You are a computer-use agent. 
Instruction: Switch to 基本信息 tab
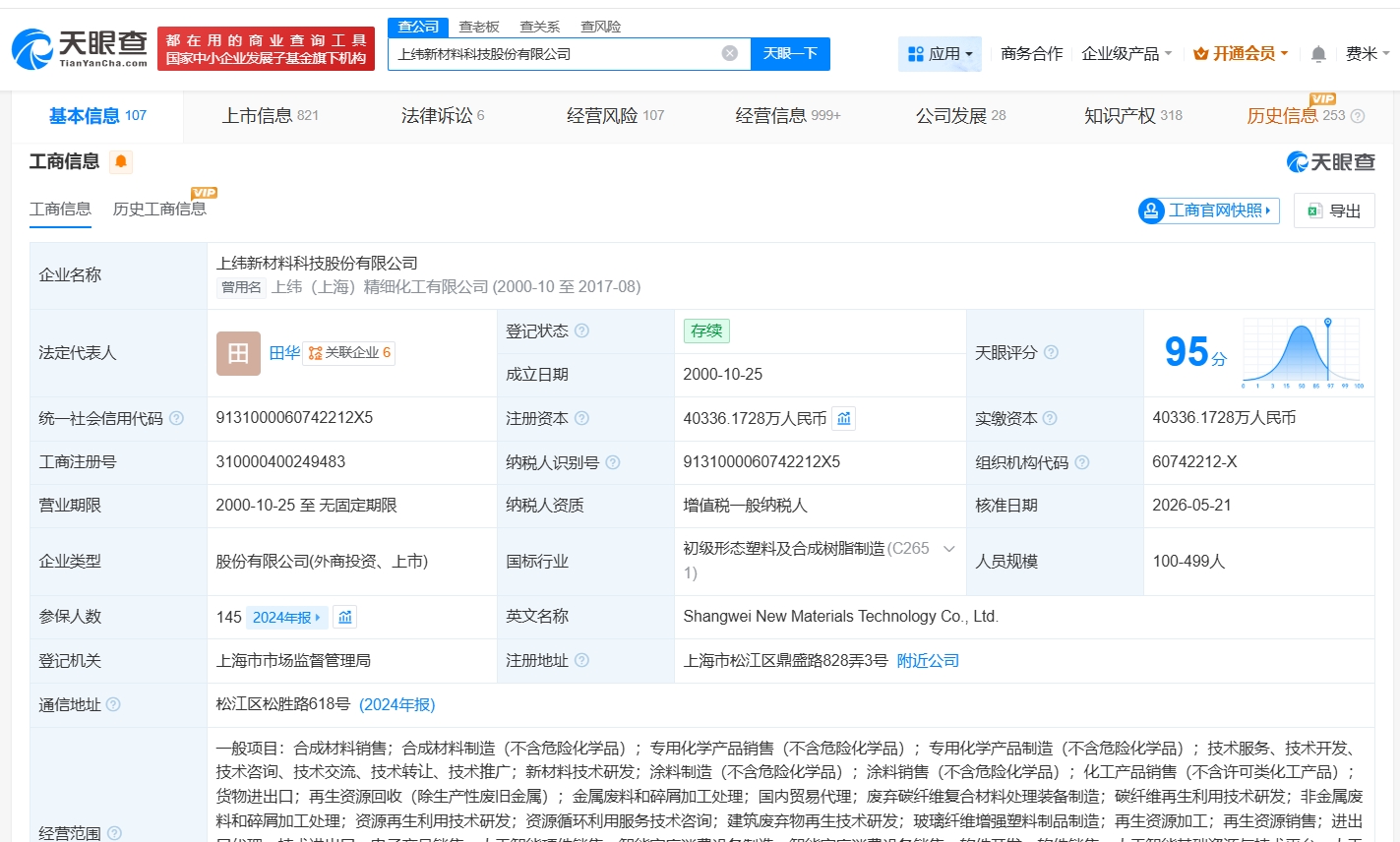(97, 116)
